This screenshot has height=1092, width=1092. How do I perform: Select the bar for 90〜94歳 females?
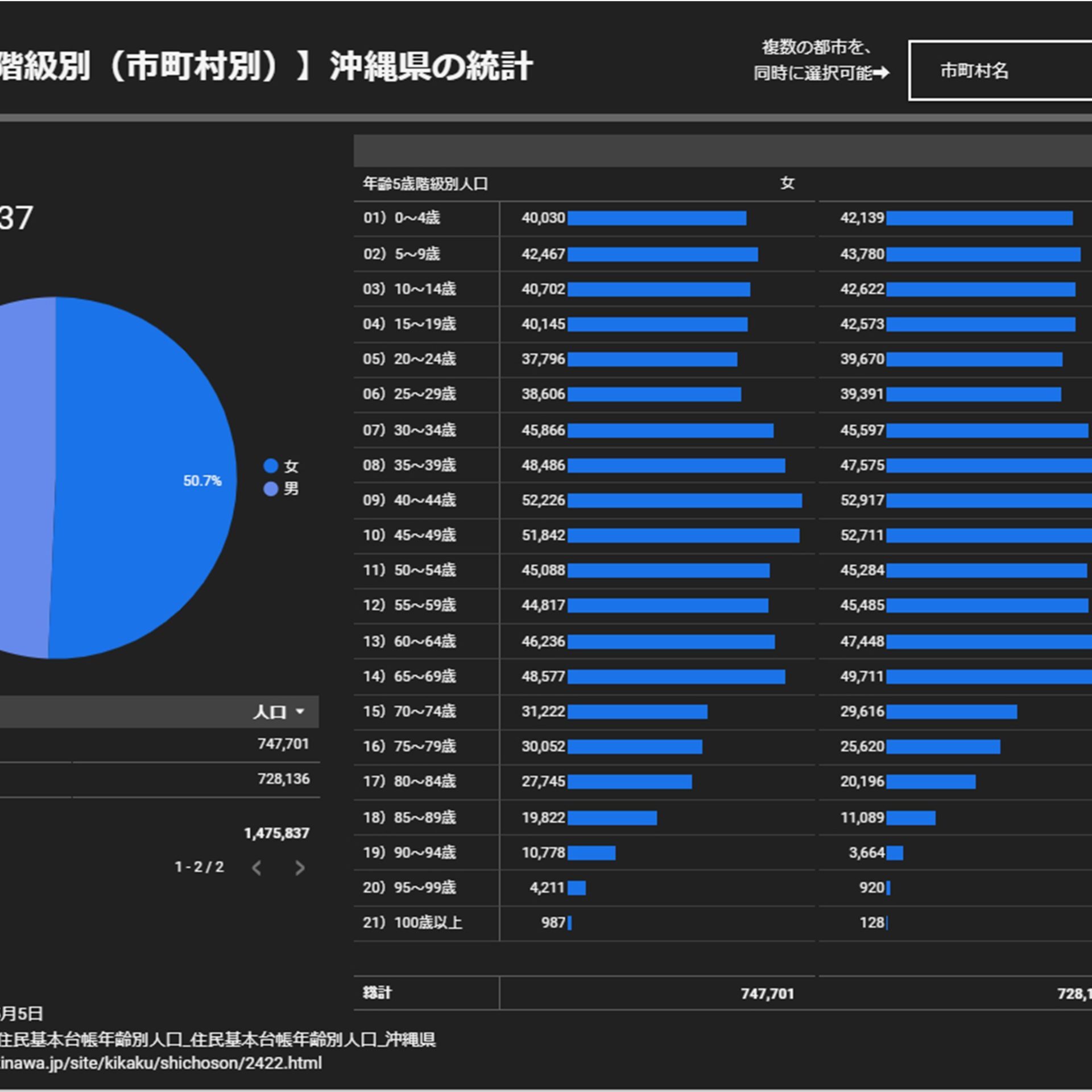591,853
